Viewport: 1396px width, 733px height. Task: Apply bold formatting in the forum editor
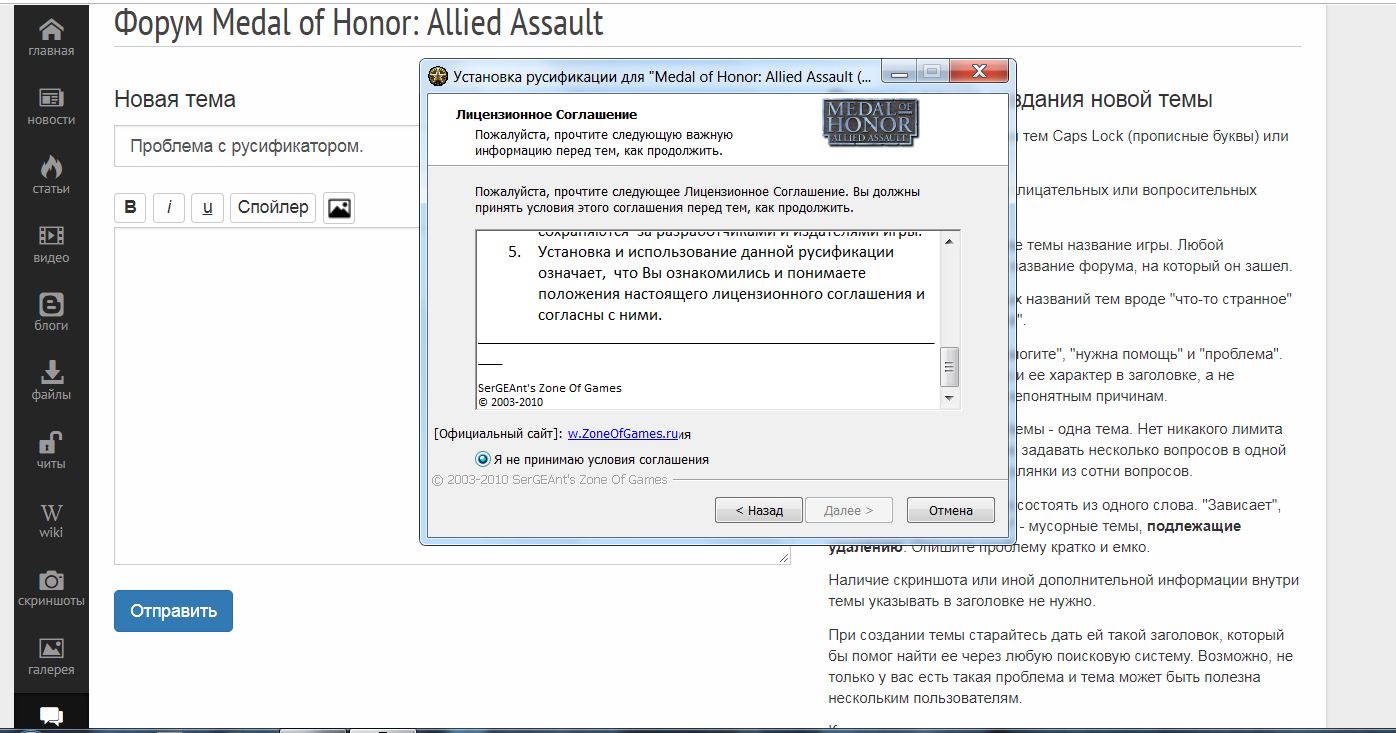130,208
